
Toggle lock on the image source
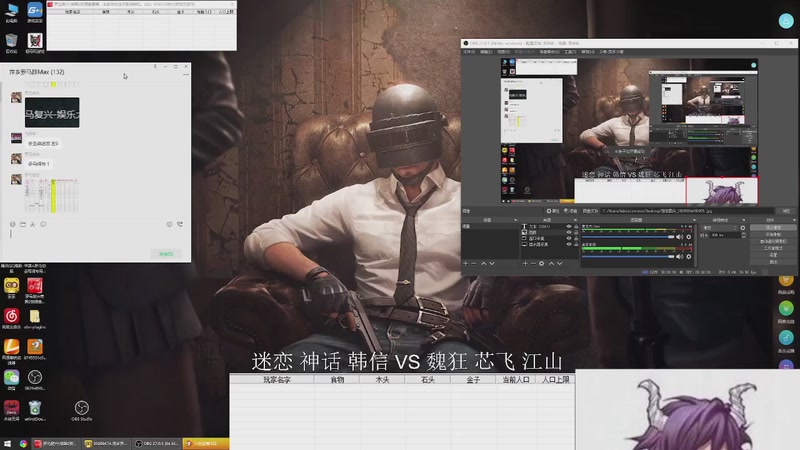click(576, 232)
